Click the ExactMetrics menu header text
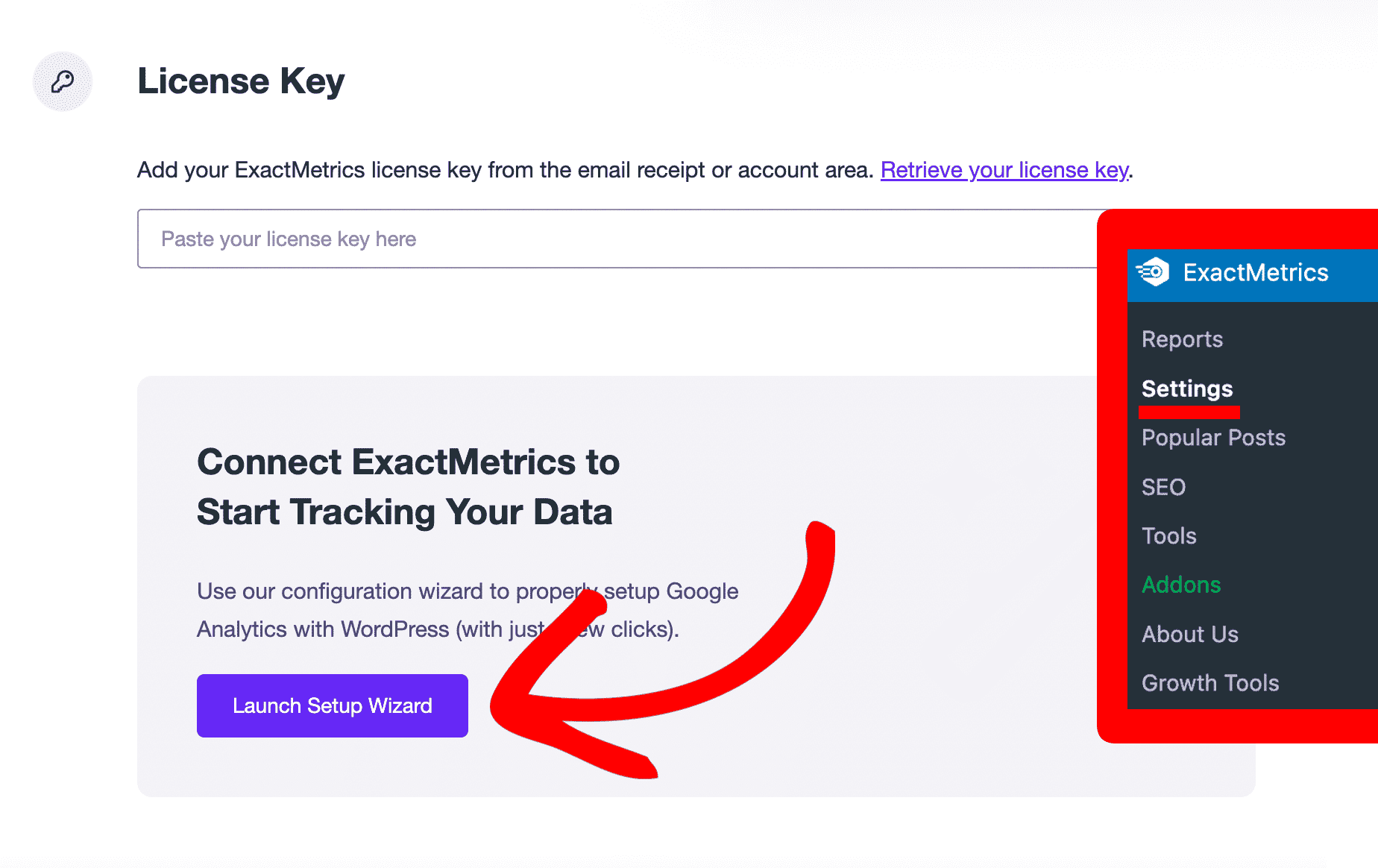1378x868 pixels. [1256, 272]
